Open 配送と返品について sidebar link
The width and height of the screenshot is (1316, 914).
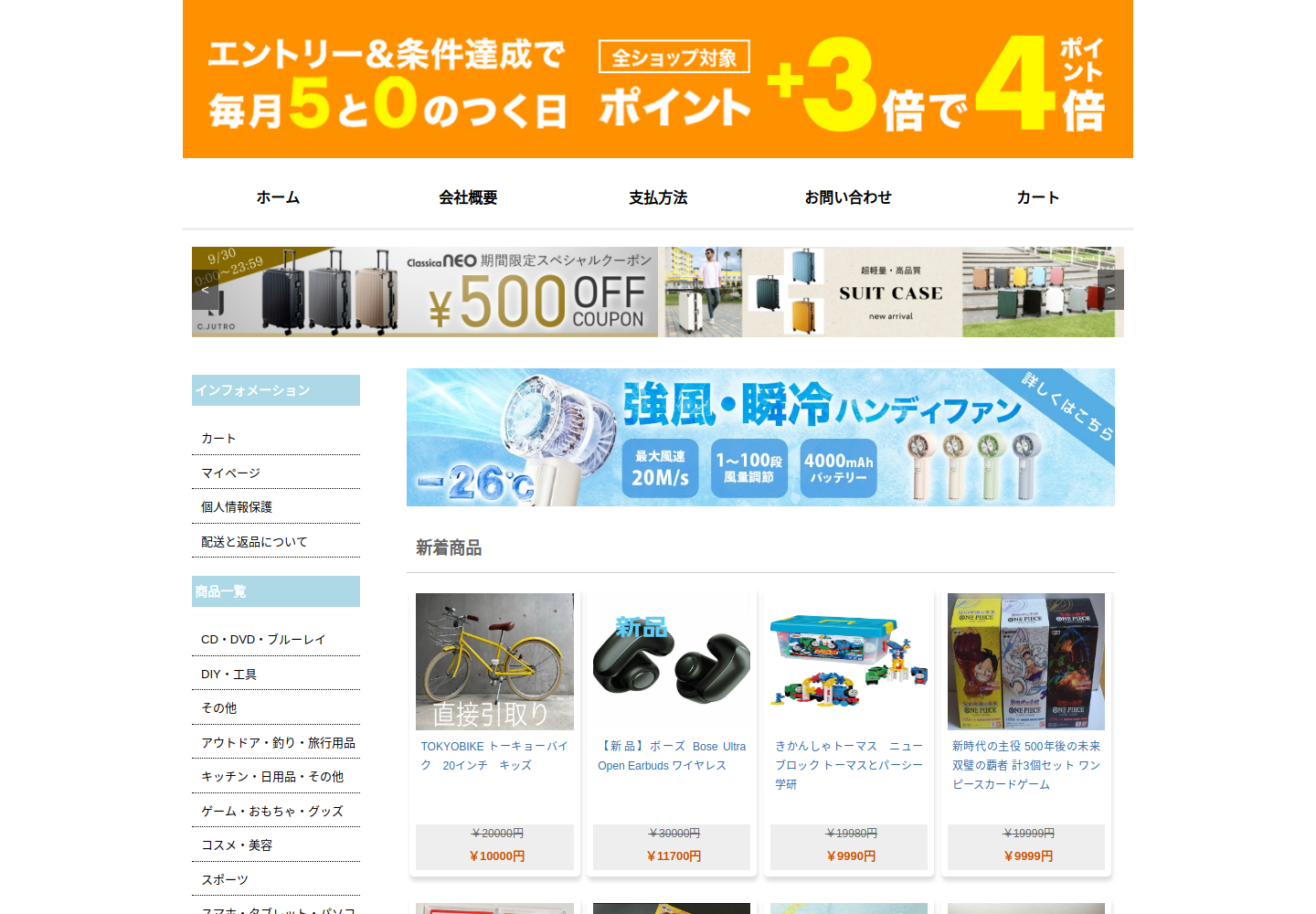[x=254, y=542]
